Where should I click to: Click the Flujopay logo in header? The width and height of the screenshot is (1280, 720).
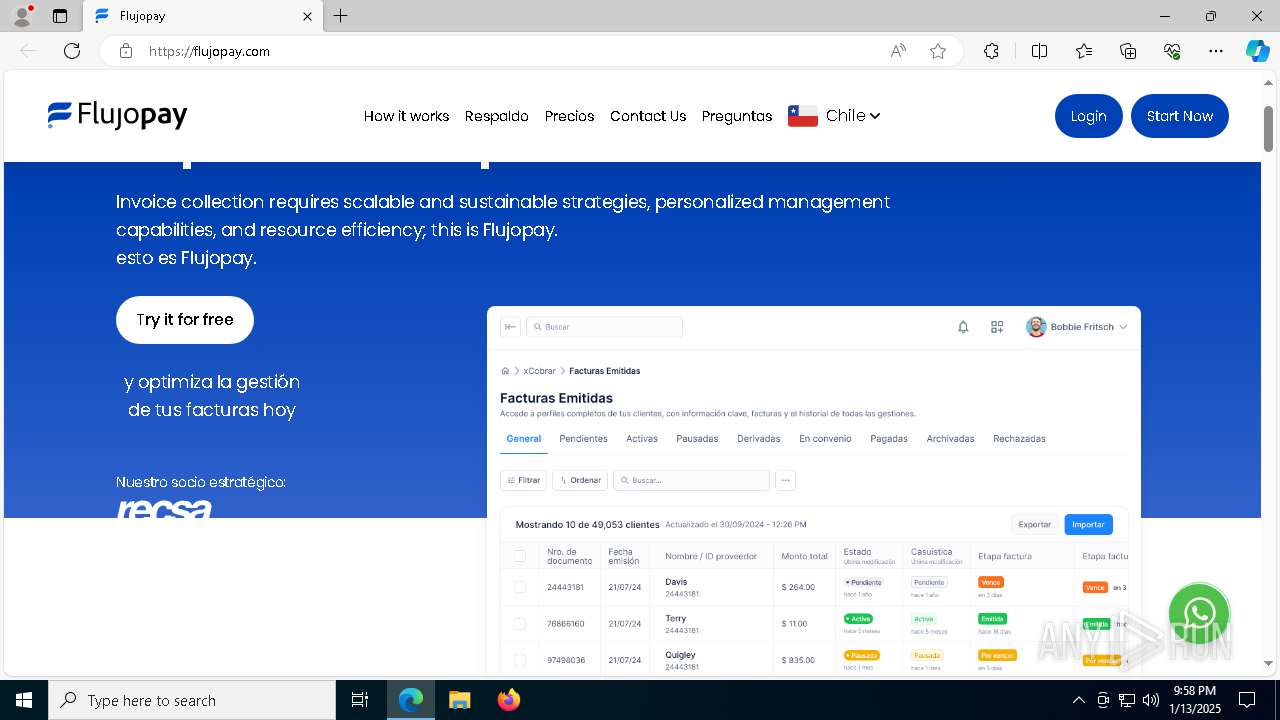pyautogui.click(x=117, y=116)
